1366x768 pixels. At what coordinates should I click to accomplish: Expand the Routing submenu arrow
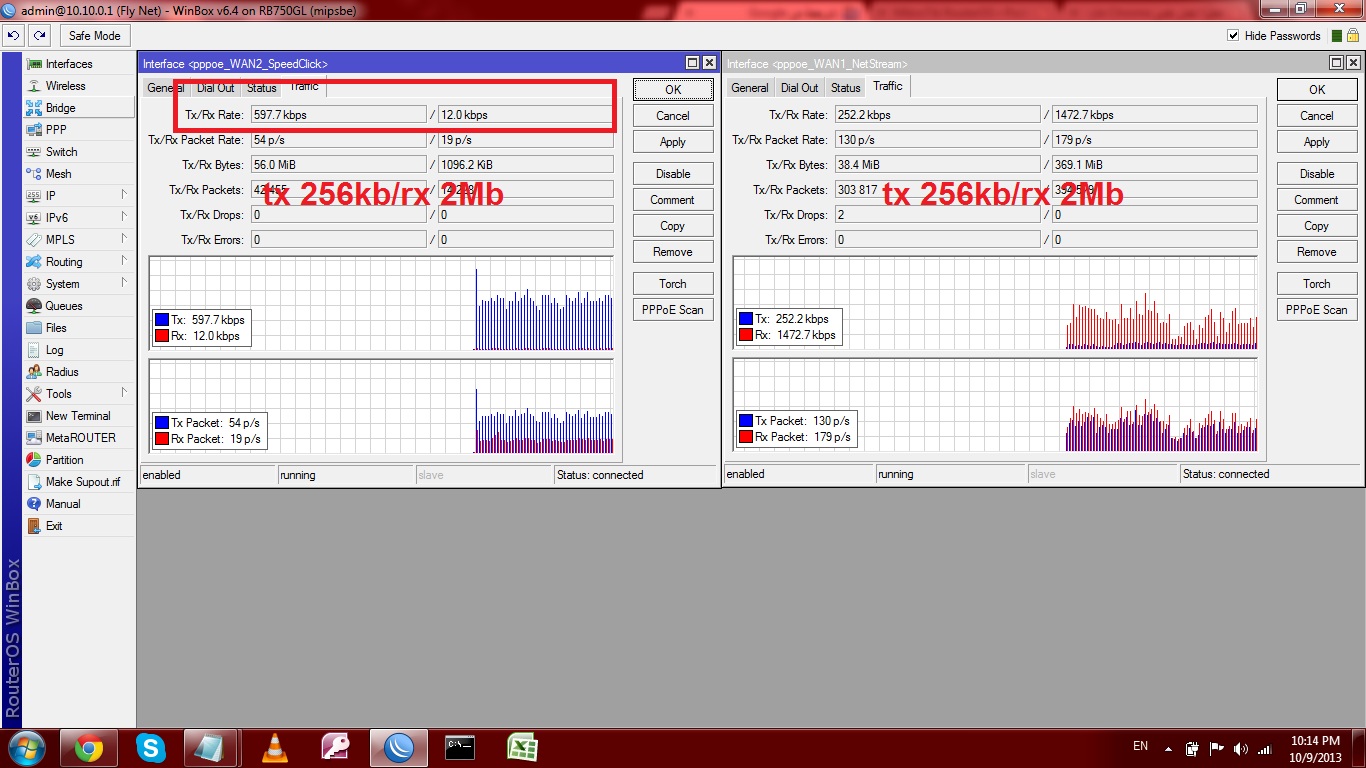pyautogui.click(x=124, y=261)
